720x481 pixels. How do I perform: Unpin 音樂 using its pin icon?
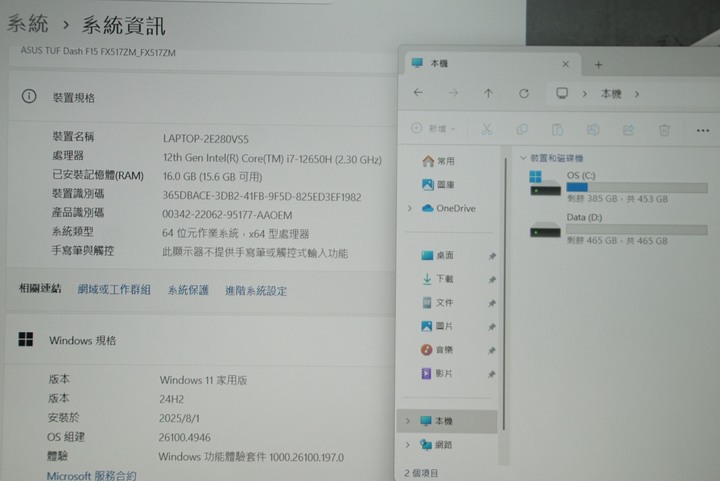pos(491,351)
